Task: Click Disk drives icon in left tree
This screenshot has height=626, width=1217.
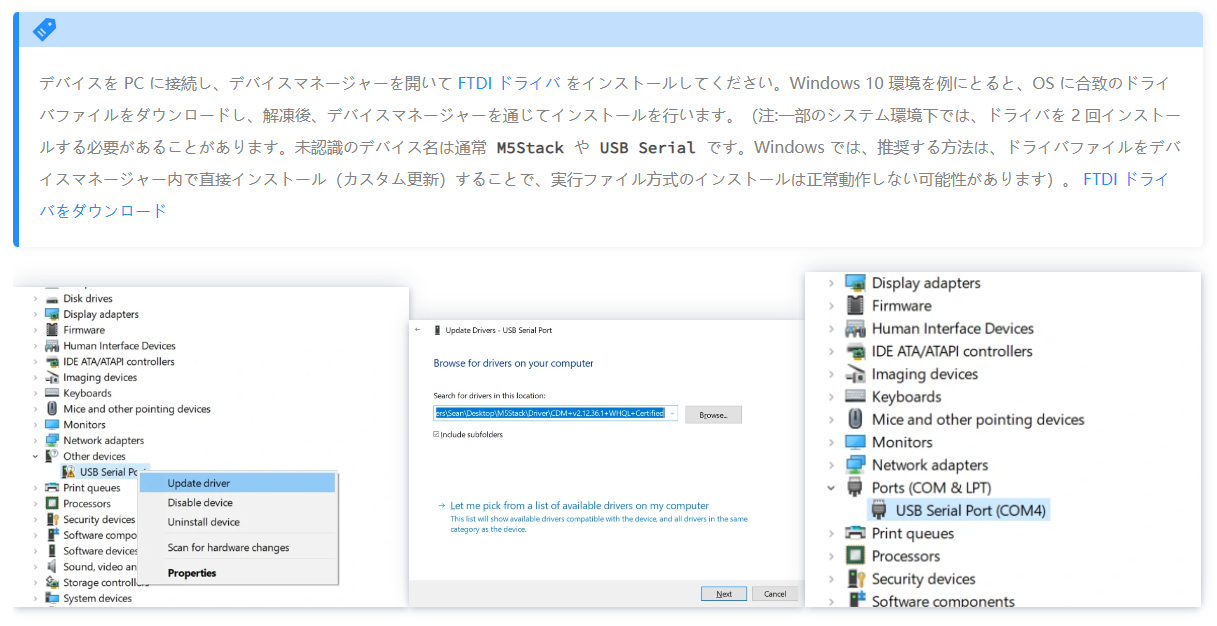Action: pyautogui.click(x=52, y=299)
